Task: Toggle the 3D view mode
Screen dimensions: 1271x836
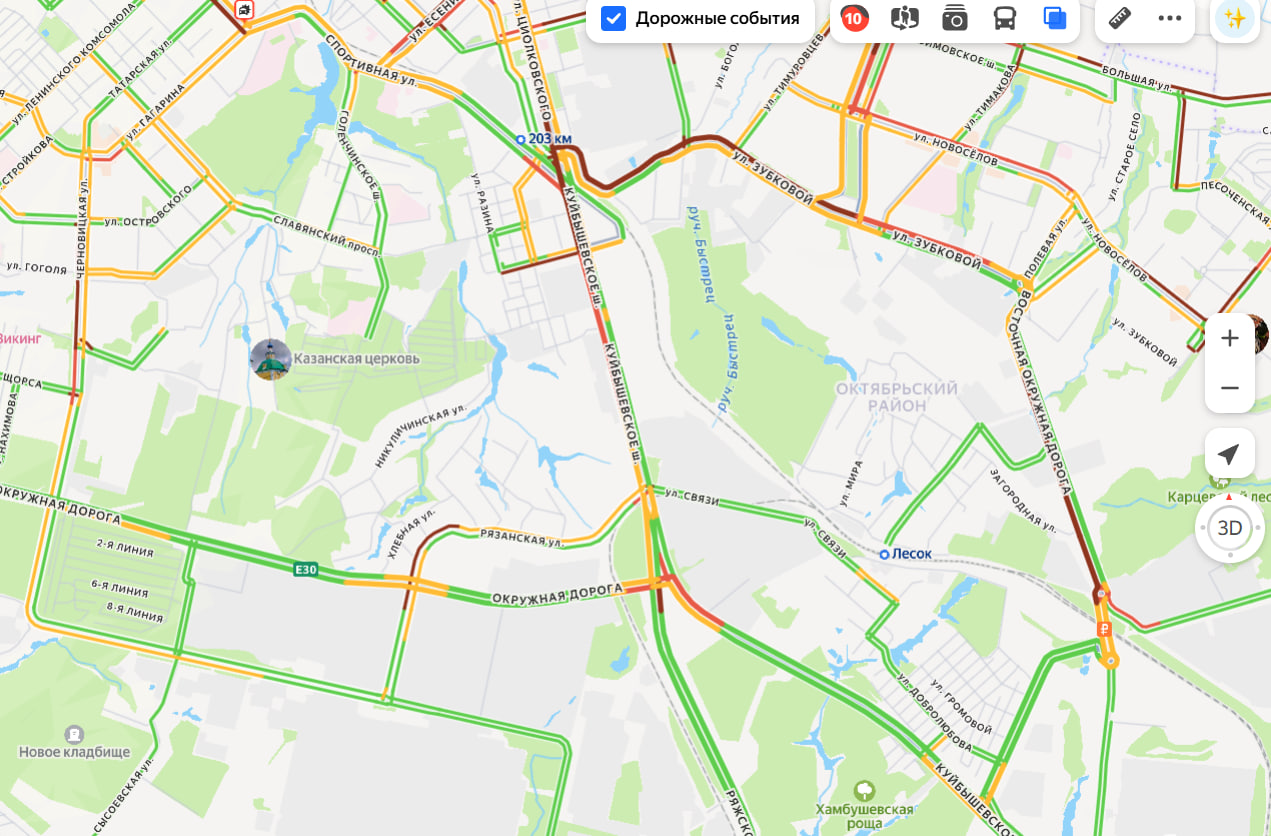Action: tap(1229, 528)
